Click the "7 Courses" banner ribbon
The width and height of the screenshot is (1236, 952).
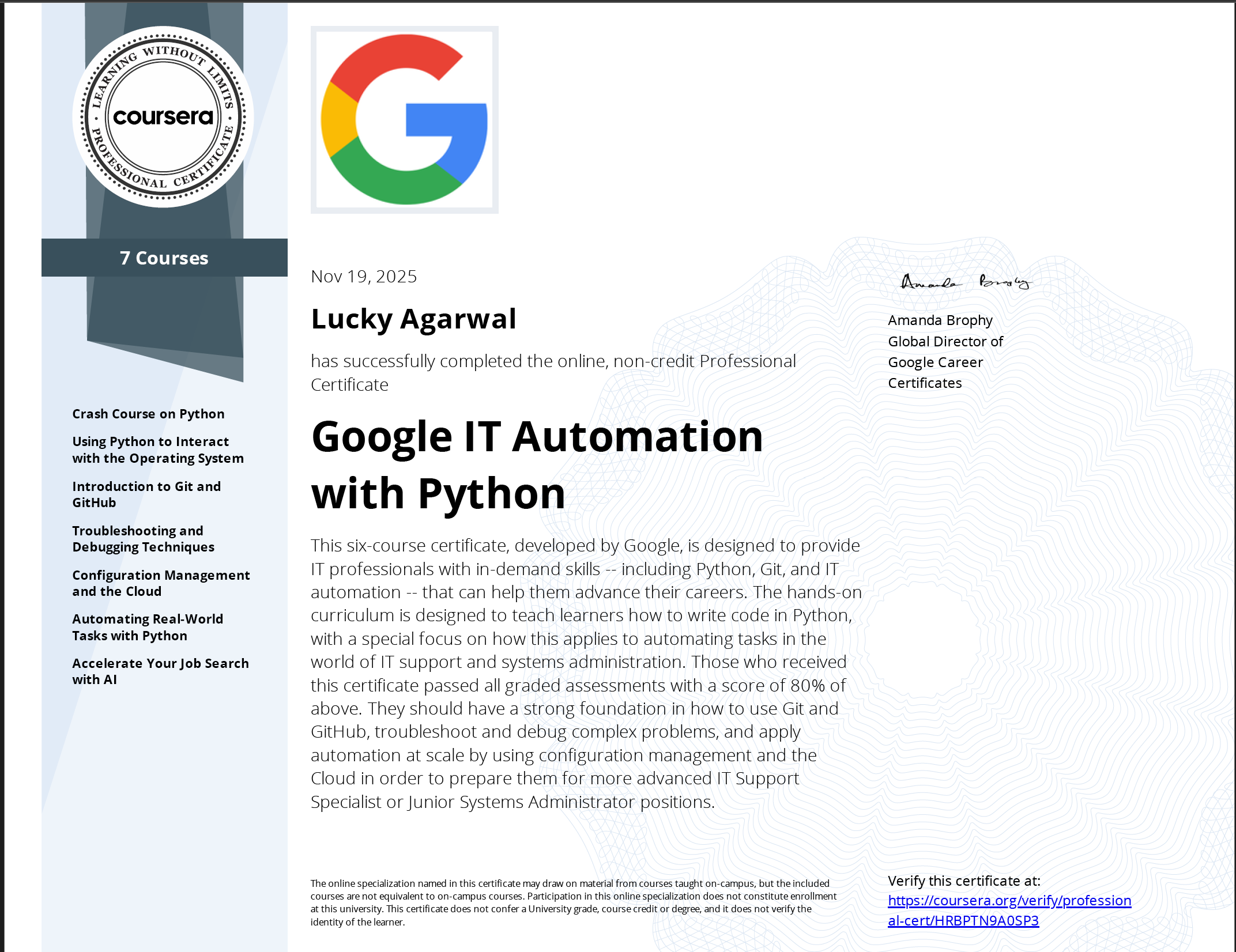tap(164, 258)
